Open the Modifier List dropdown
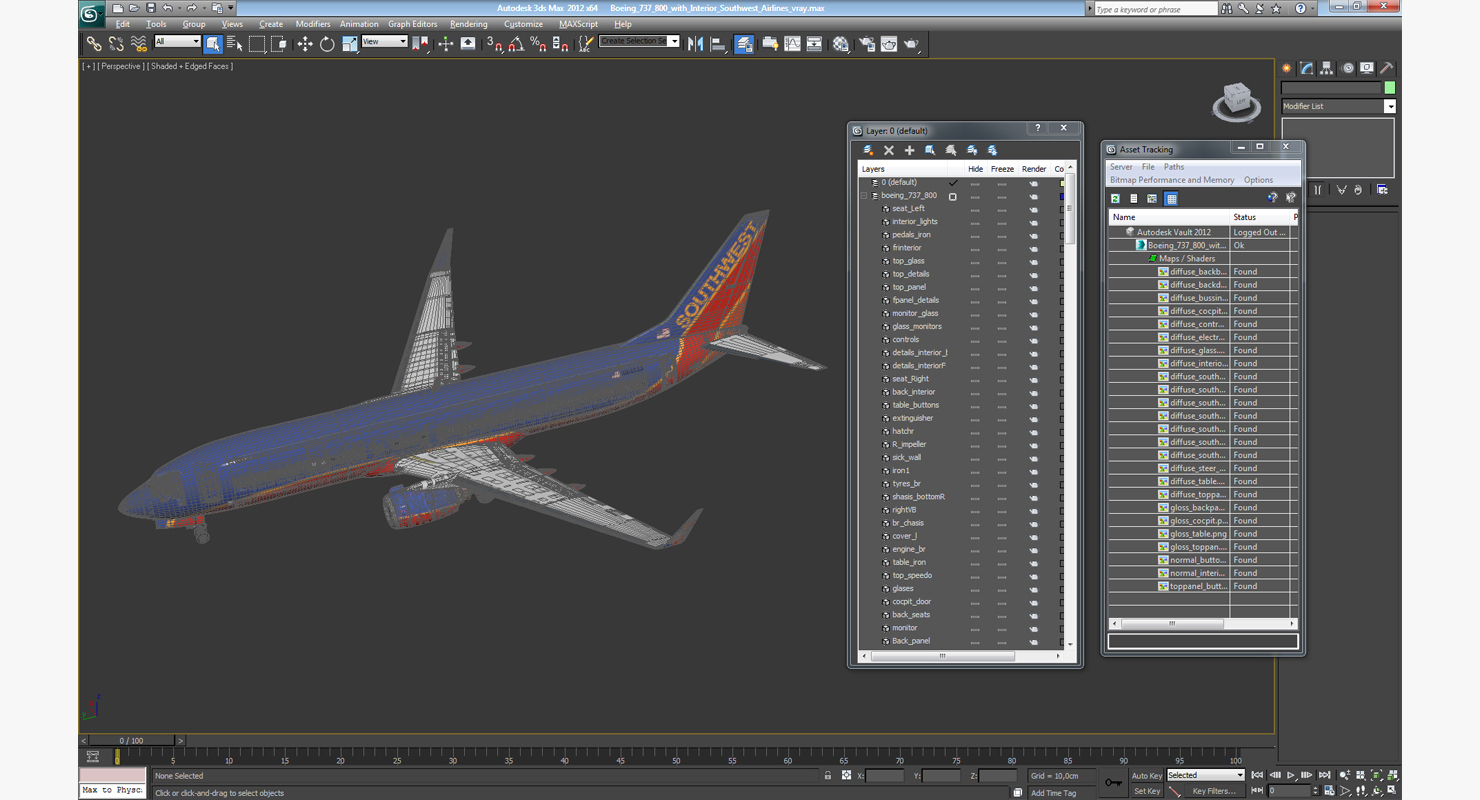The image size is (1480, 800). [1338, 106]
